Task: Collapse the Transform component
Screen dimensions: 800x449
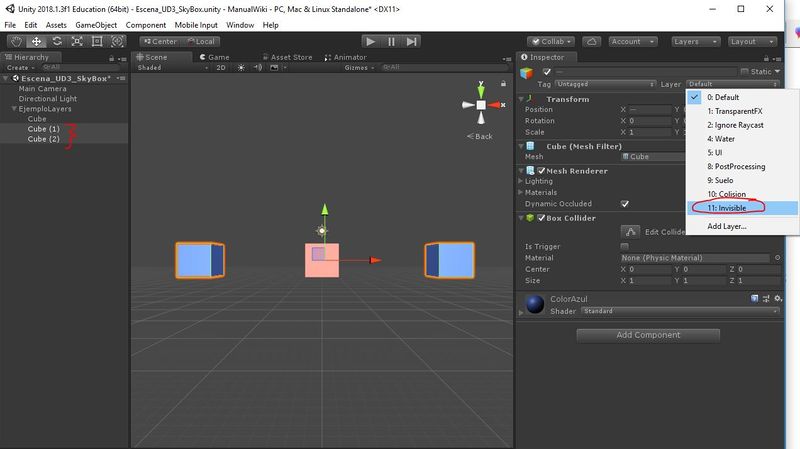Action: 521,99
